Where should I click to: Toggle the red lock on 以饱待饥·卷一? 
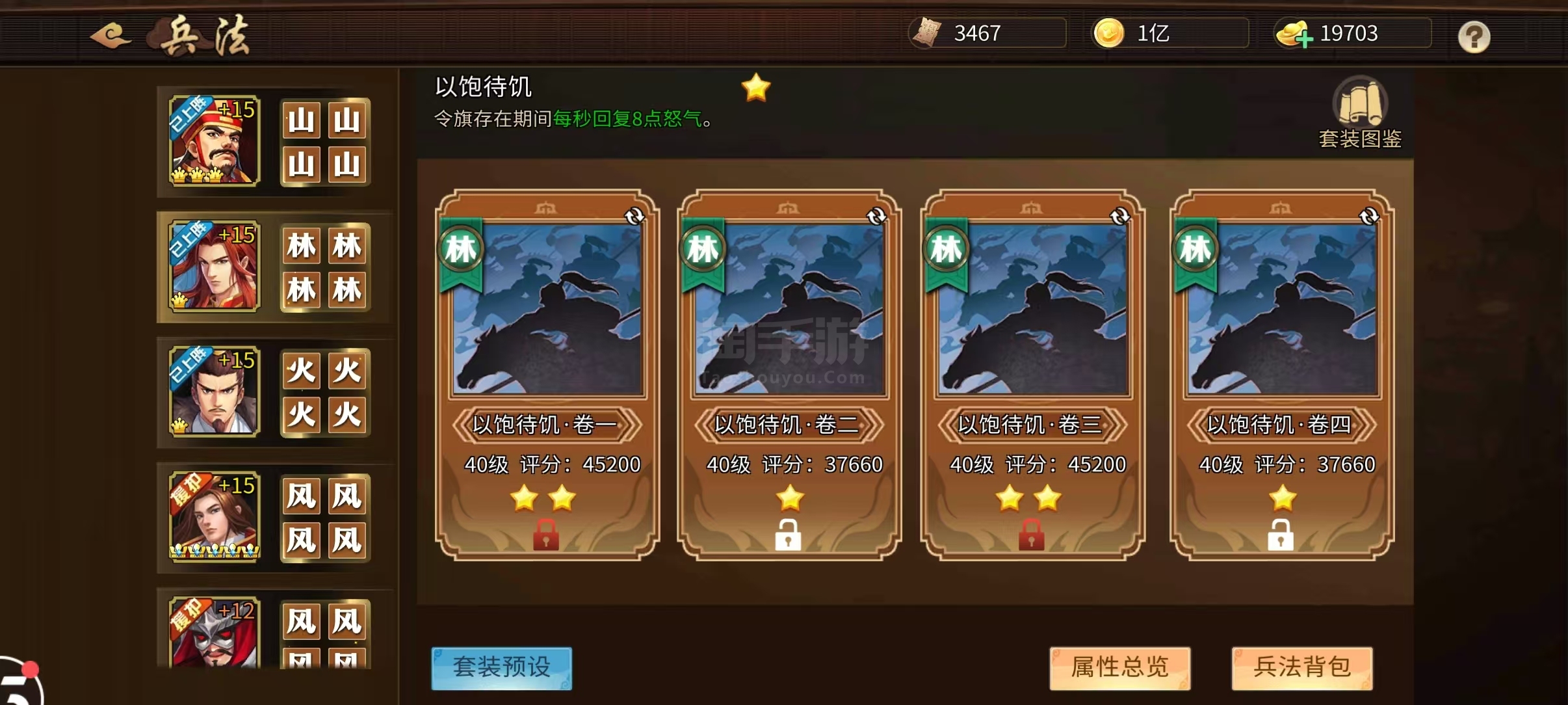[x=545, y=535]
